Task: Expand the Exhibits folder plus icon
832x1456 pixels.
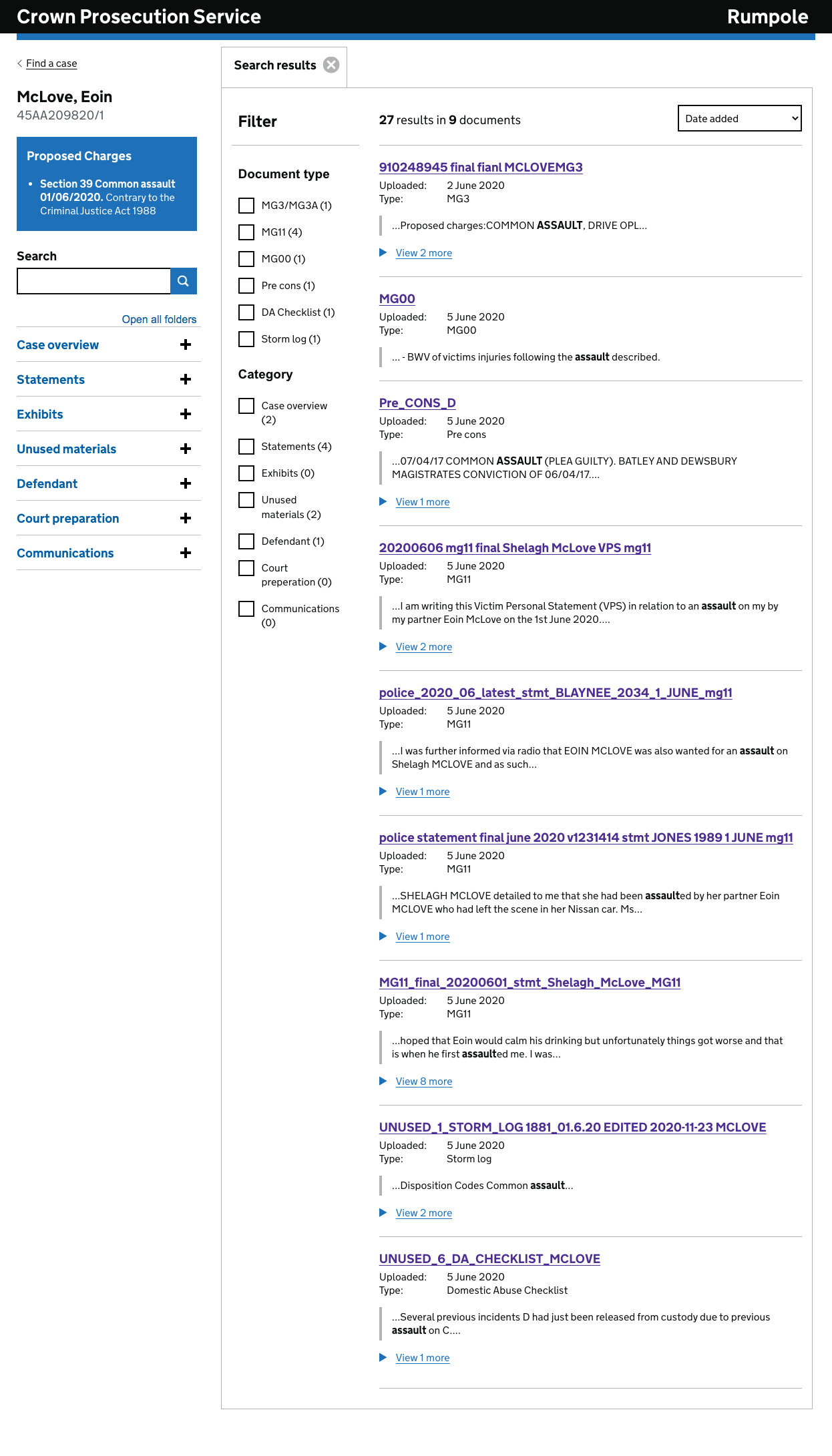Action: click(x=186, y=415)
